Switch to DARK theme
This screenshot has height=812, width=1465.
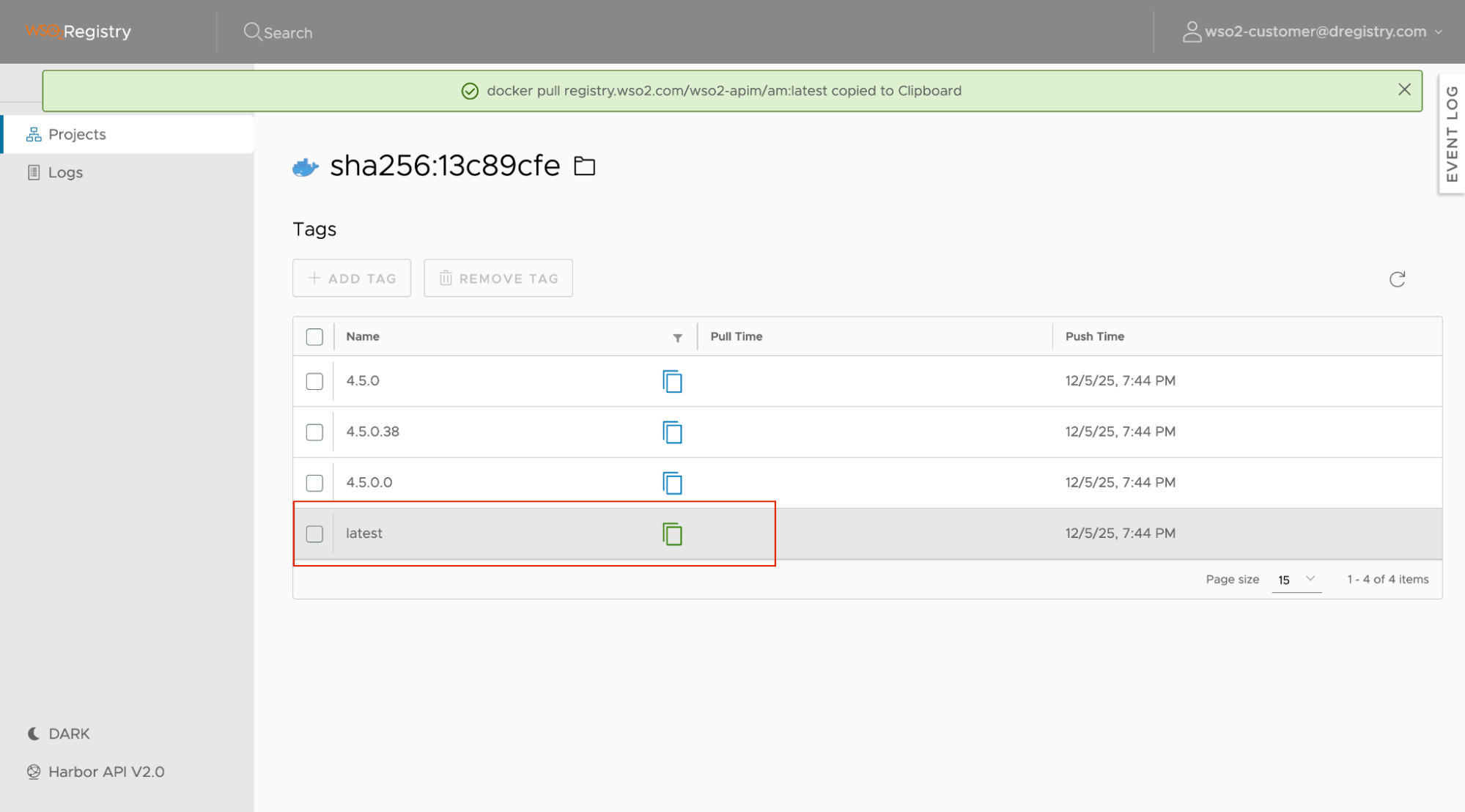pyautogui.click(x=68, y=734)
